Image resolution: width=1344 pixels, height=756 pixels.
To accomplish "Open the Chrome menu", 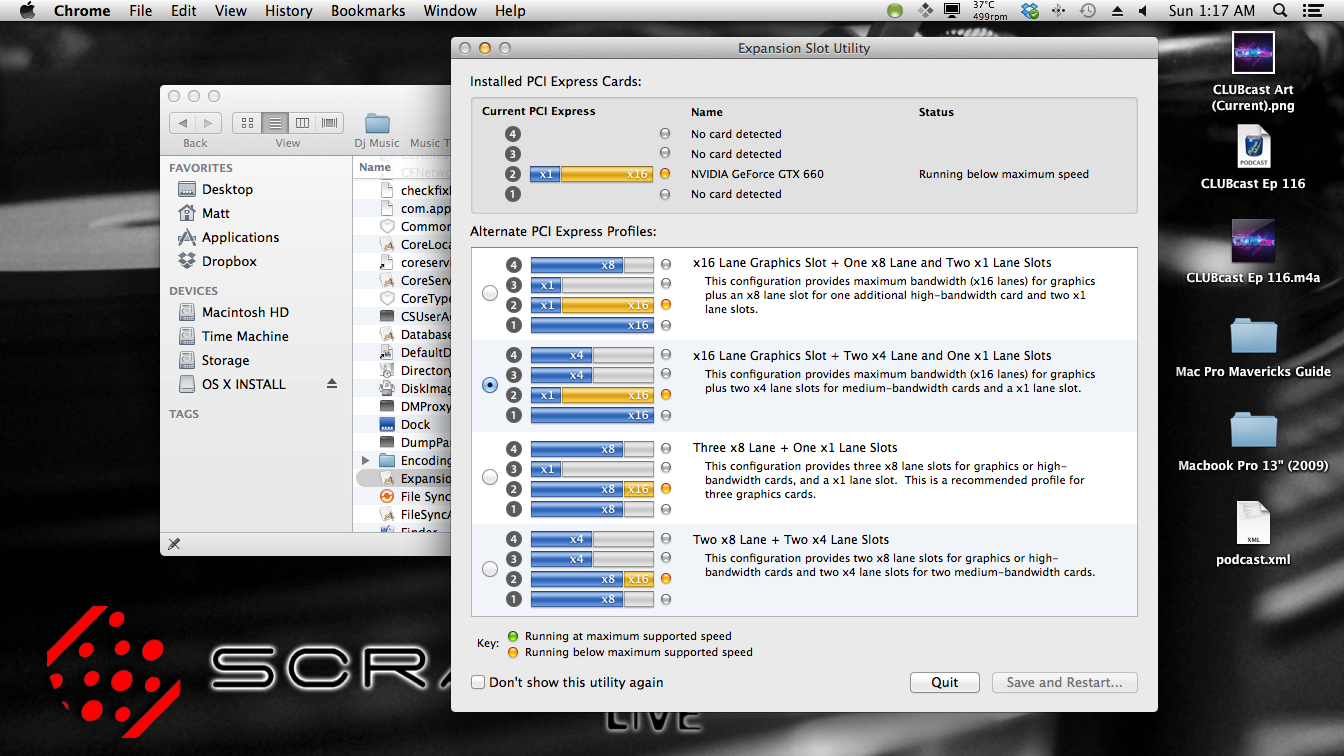I will click(x=82, y=11).
